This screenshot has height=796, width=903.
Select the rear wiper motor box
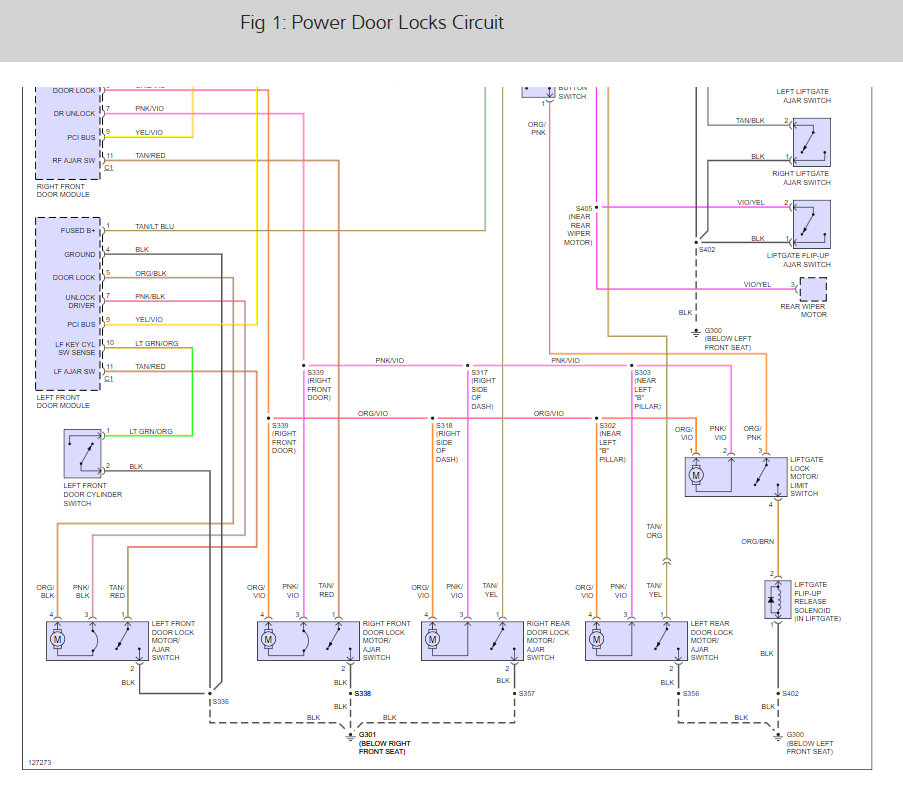[812, 289]
